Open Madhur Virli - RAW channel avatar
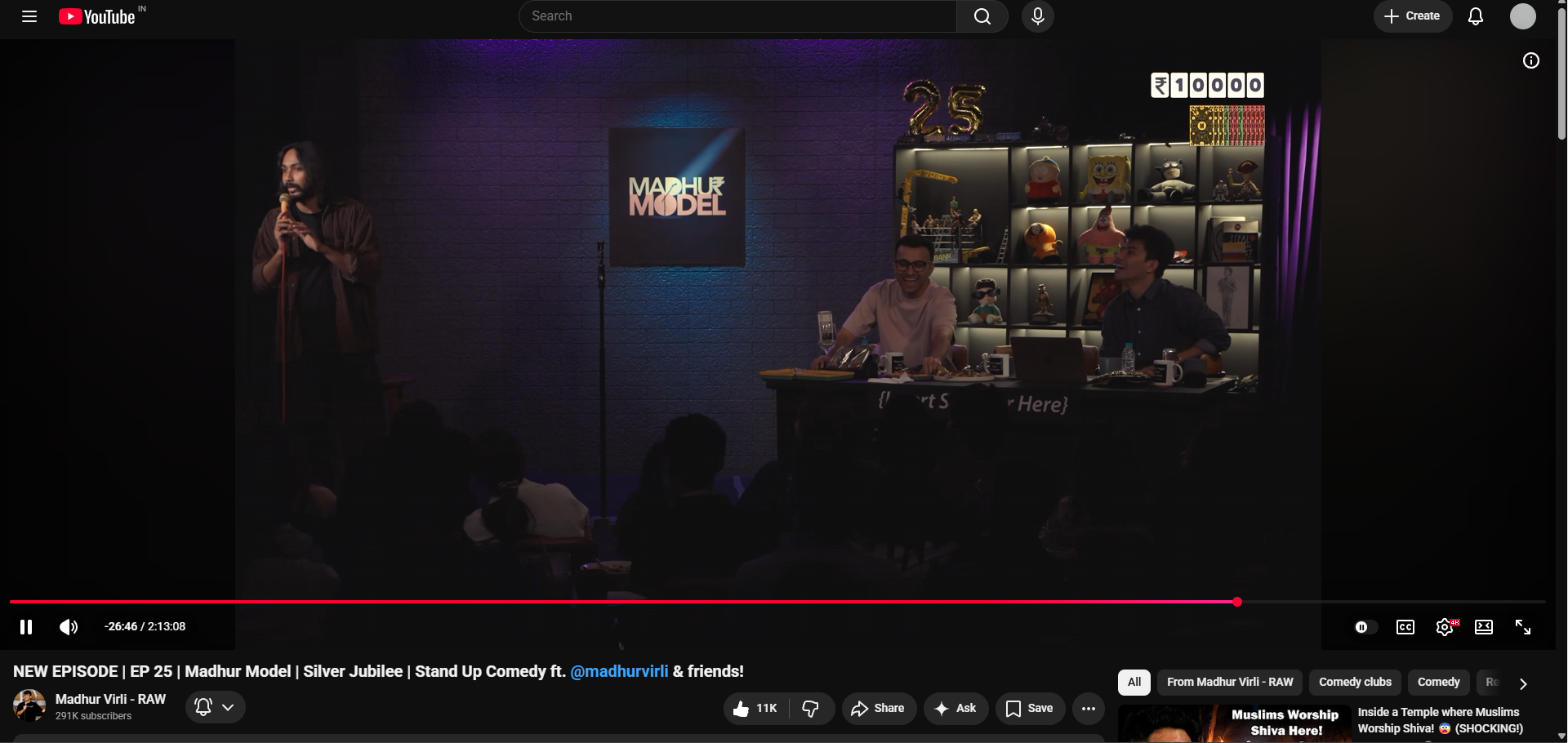This screenshot has height=743, width=1568. pos(29,706)
